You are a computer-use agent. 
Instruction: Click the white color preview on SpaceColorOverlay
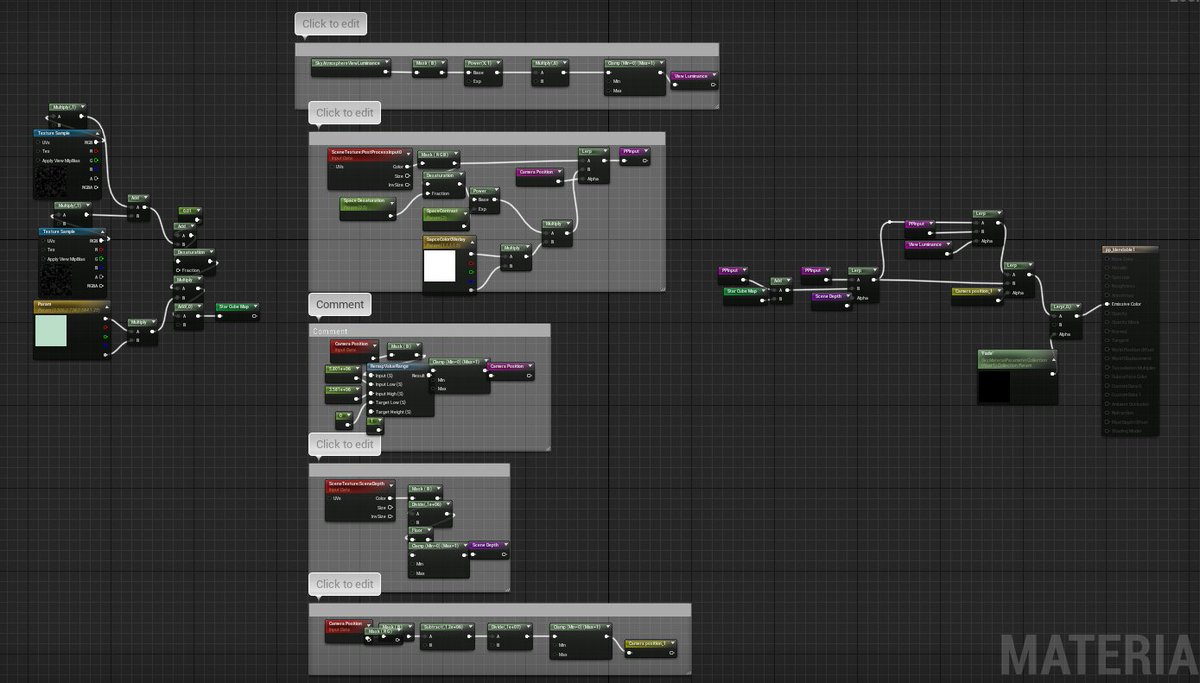[439, 265]
